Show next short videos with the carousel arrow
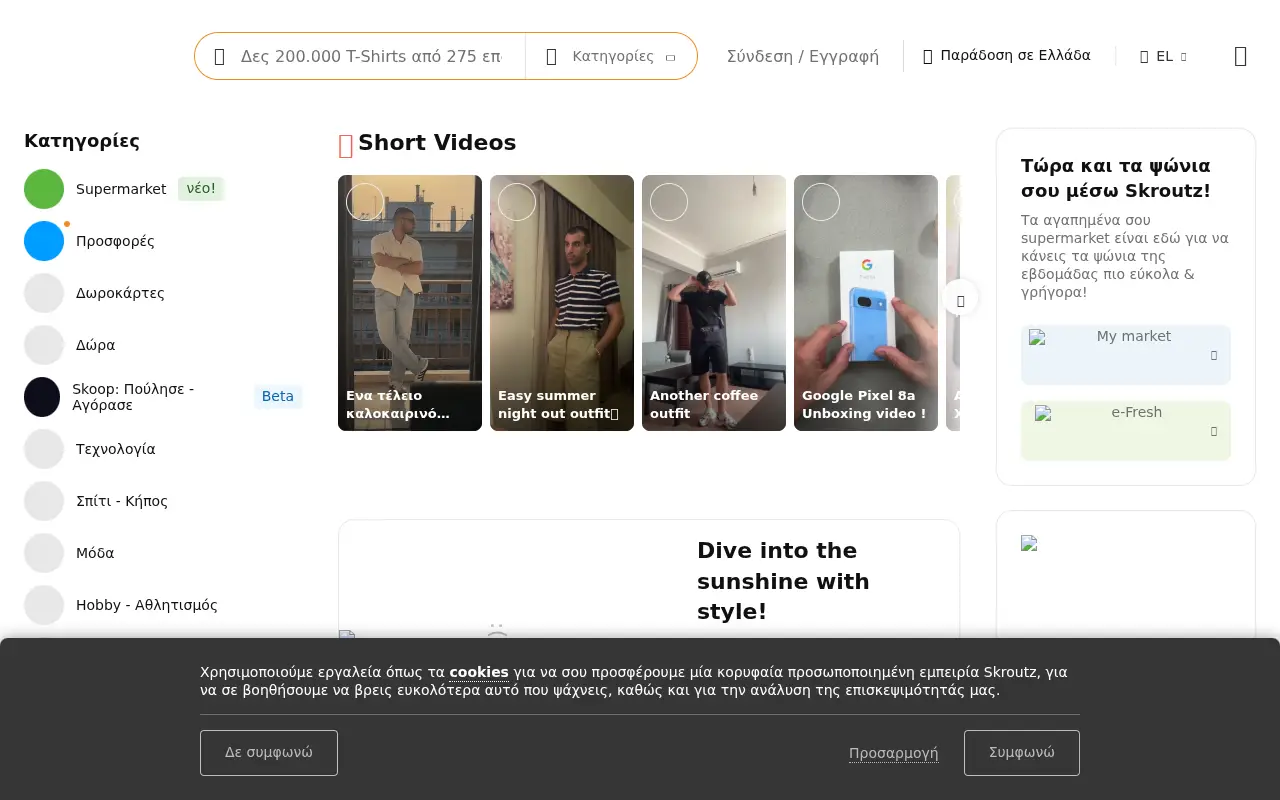The height and width of the screenshot is (800, 1280). tap(960, 298)
